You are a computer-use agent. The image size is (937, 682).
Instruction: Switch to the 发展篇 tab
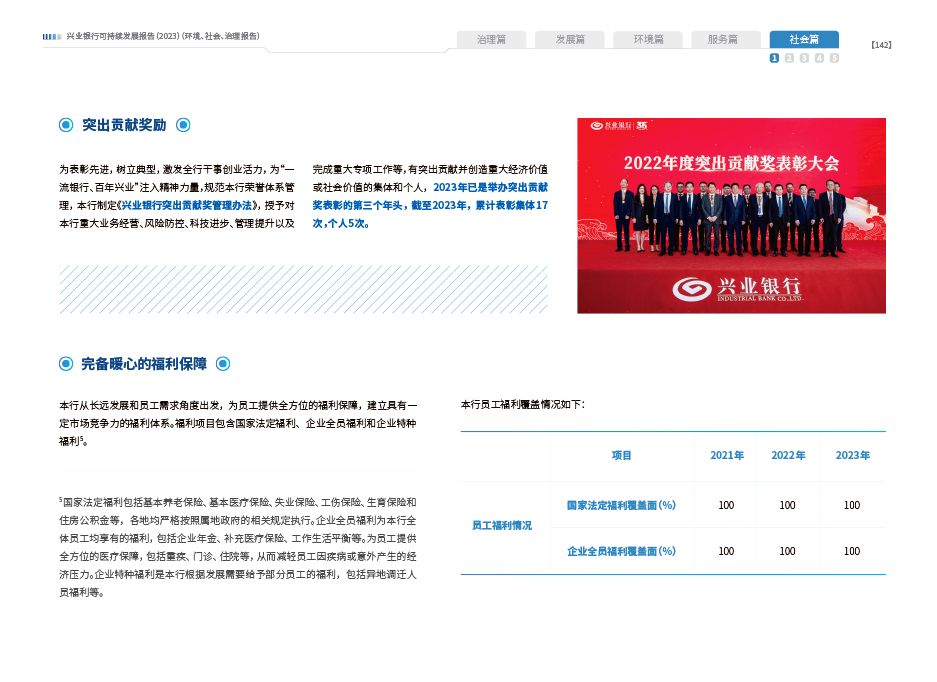pyautogui.click(x=569, y=40)
